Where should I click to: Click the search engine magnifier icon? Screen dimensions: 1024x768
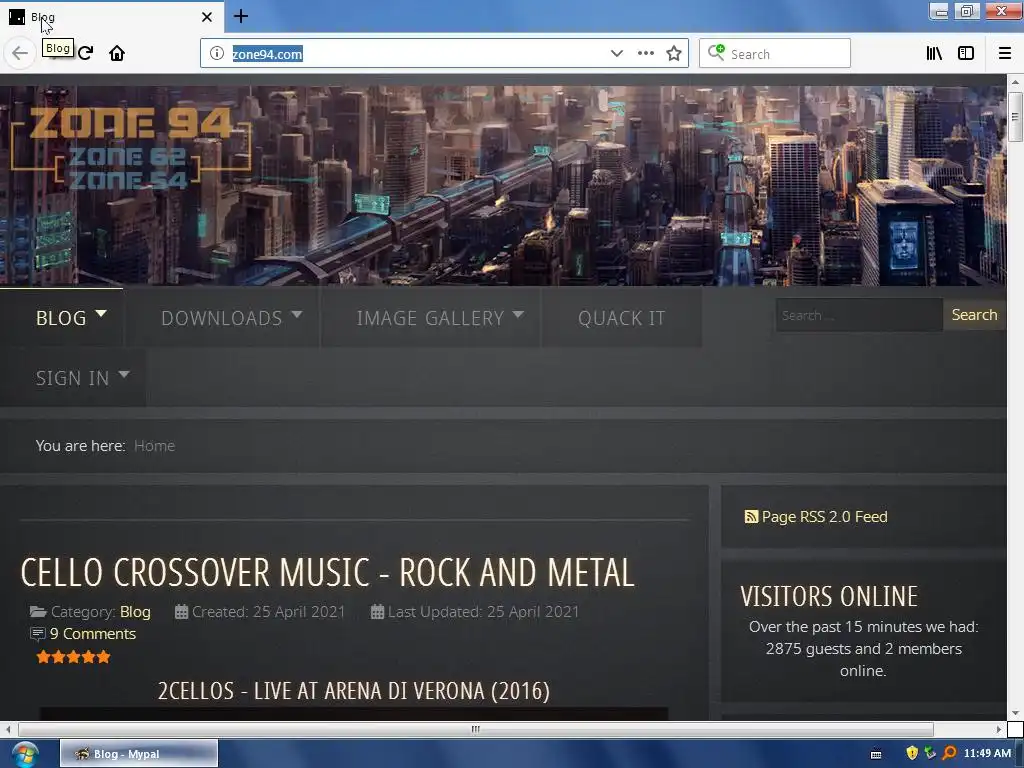[x=716, y=52]
